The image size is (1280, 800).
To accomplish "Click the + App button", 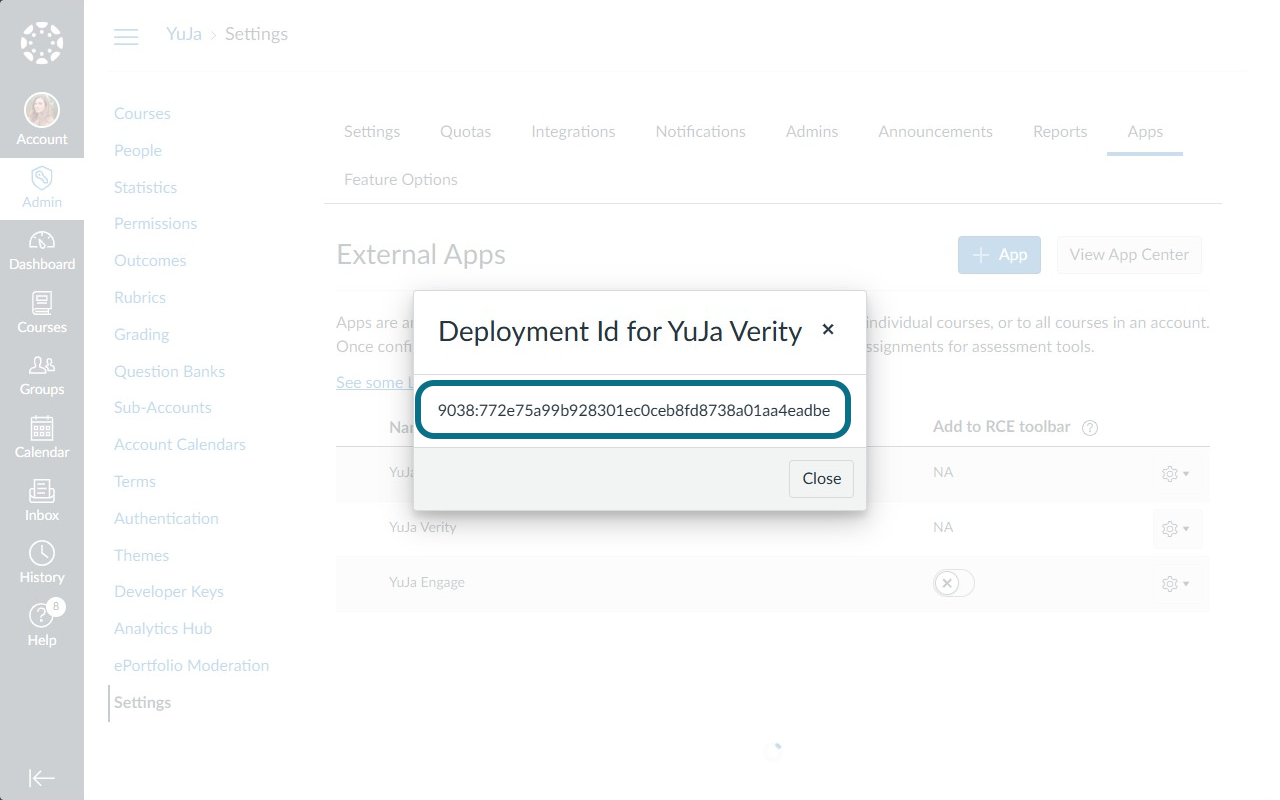I will click(999, 255).
